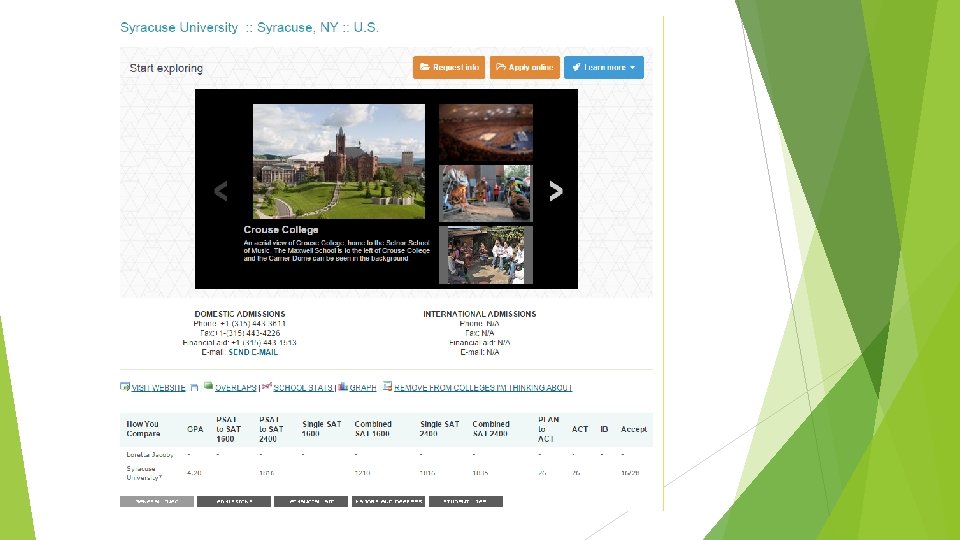This screenshot has width=960, height=540.
Task: Click the PLAN to ACT column header
Action: [548, 429]
